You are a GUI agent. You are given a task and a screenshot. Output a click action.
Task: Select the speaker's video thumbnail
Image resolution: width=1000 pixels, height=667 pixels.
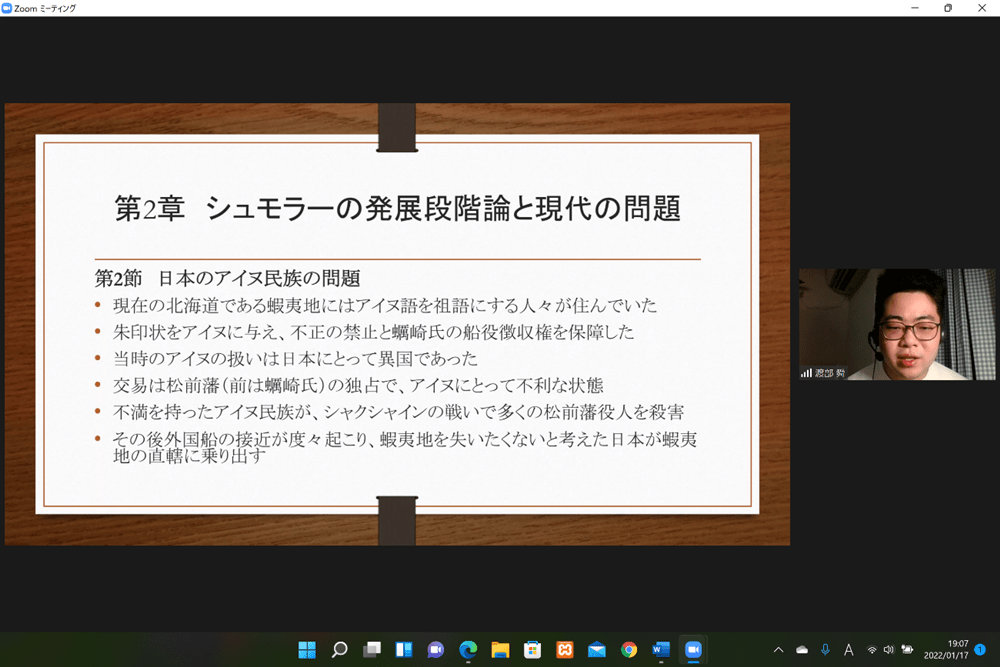coord(897,324)
